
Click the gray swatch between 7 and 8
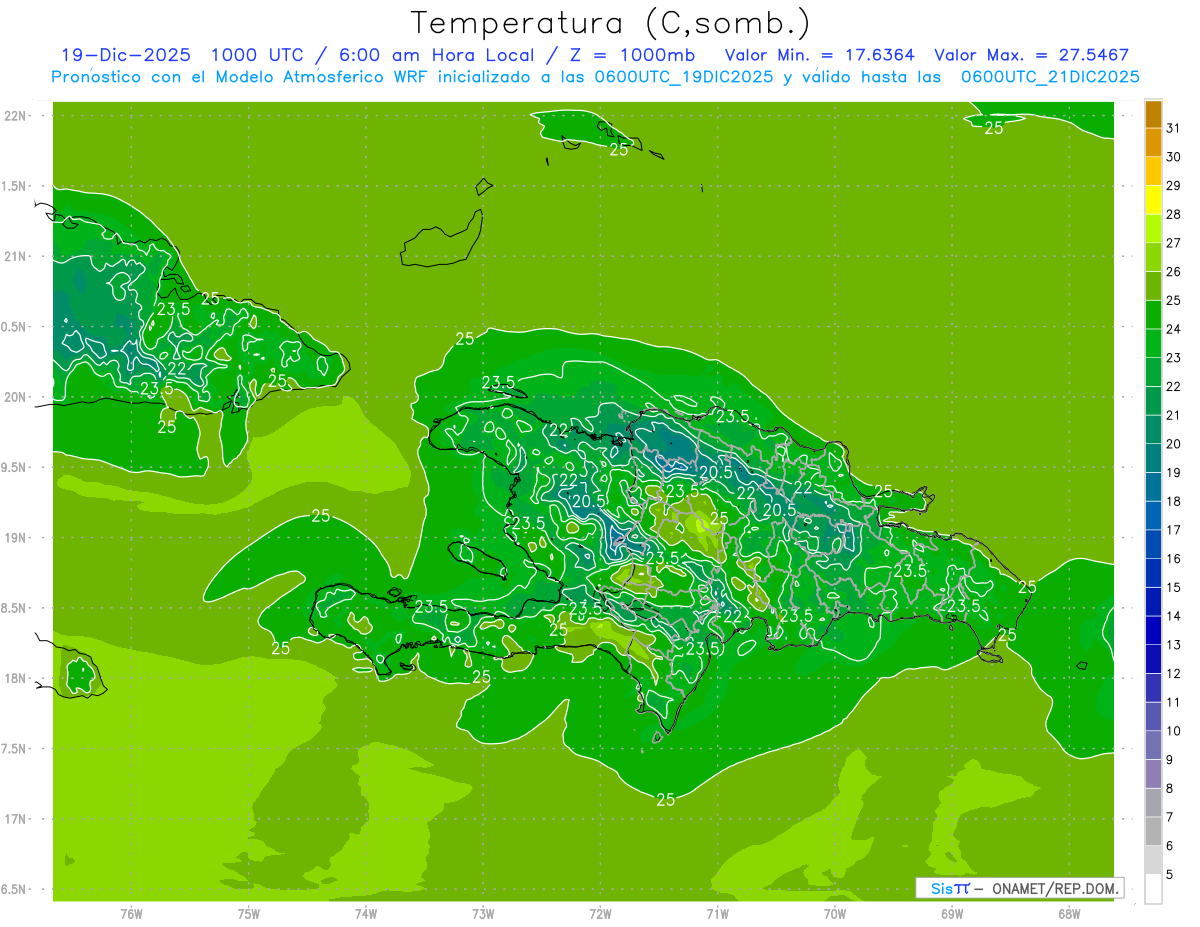(1153, 803)
